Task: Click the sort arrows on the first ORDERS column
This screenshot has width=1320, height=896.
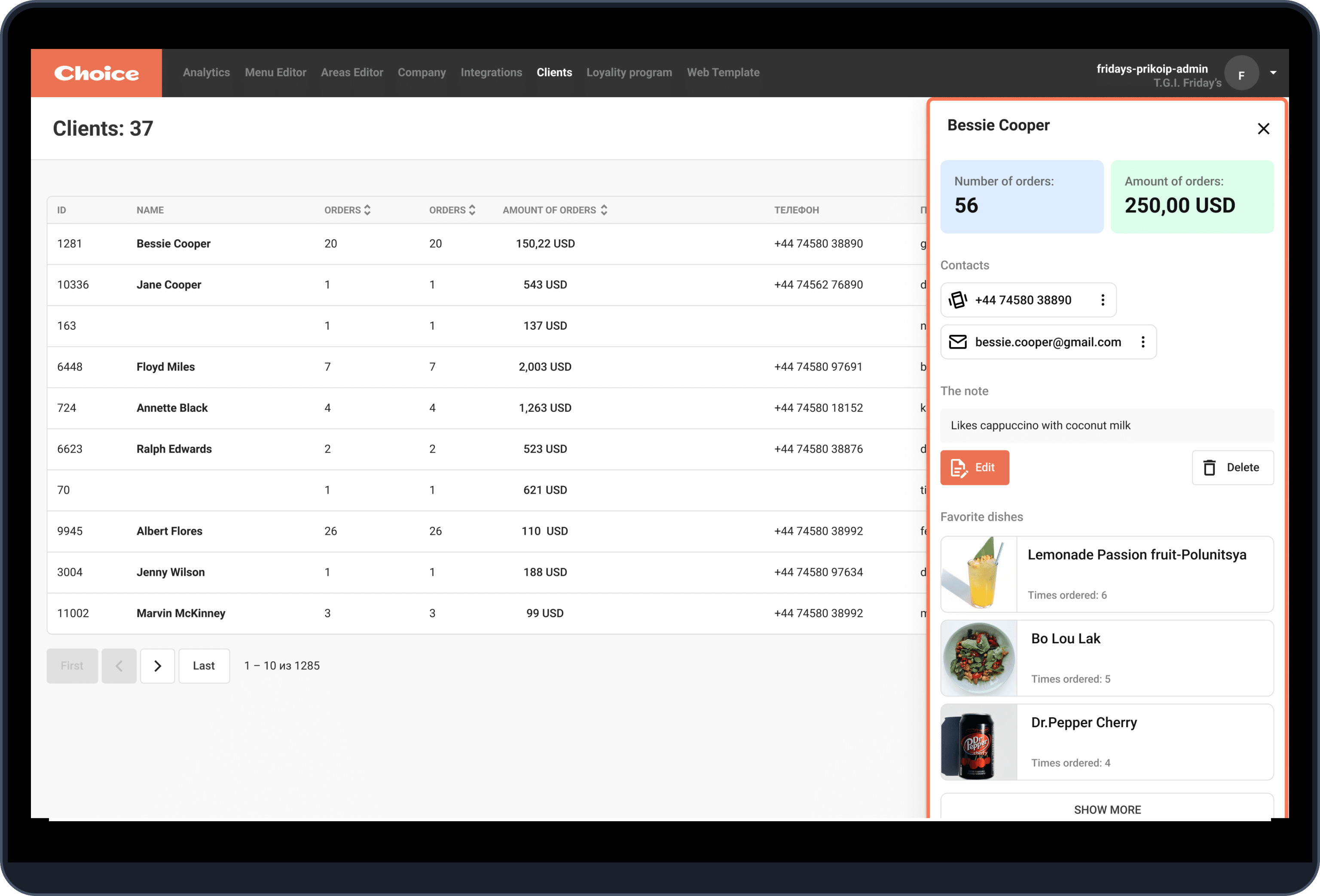Action: pos(367,210)
